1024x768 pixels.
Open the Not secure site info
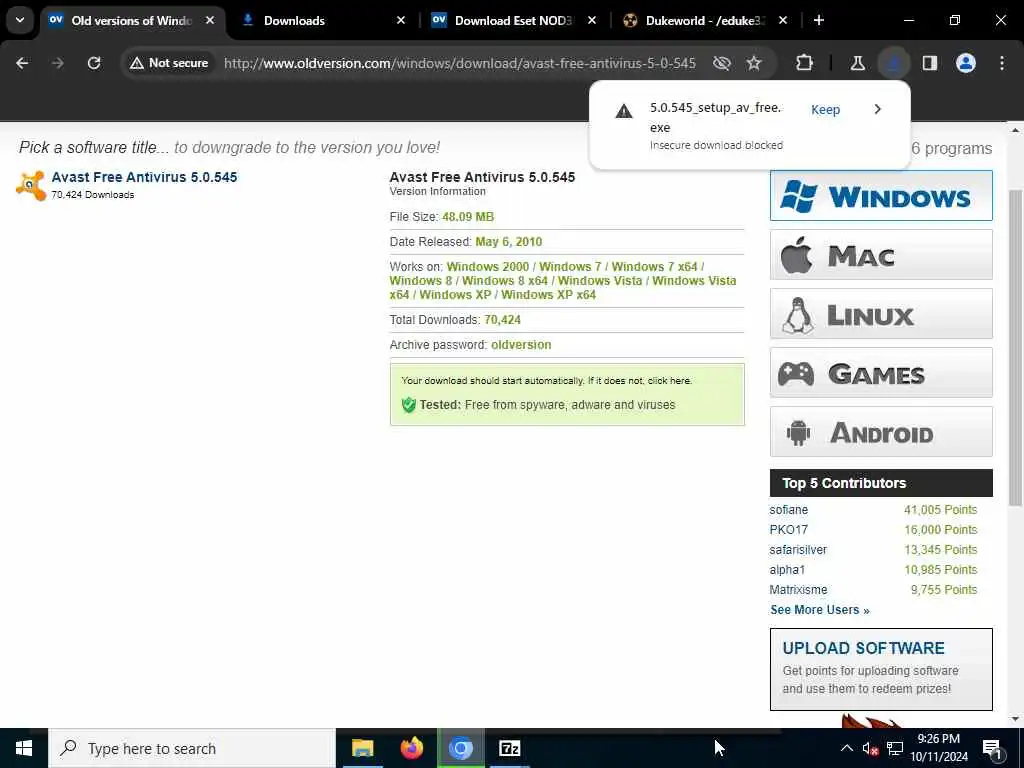click(x=168, y=63)
